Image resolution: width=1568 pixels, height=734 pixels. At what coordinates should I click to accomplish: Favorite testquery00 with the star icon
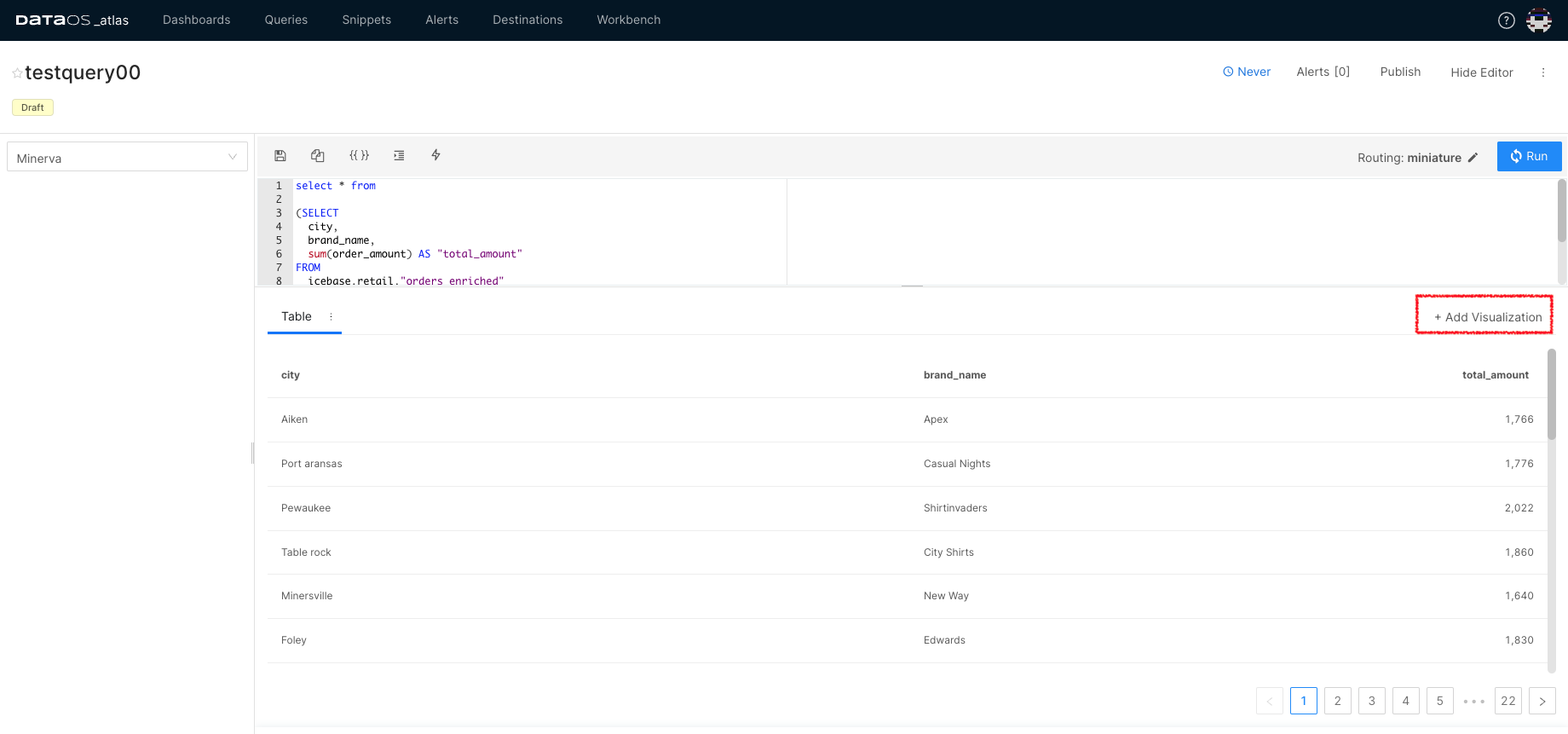(17, 73)
